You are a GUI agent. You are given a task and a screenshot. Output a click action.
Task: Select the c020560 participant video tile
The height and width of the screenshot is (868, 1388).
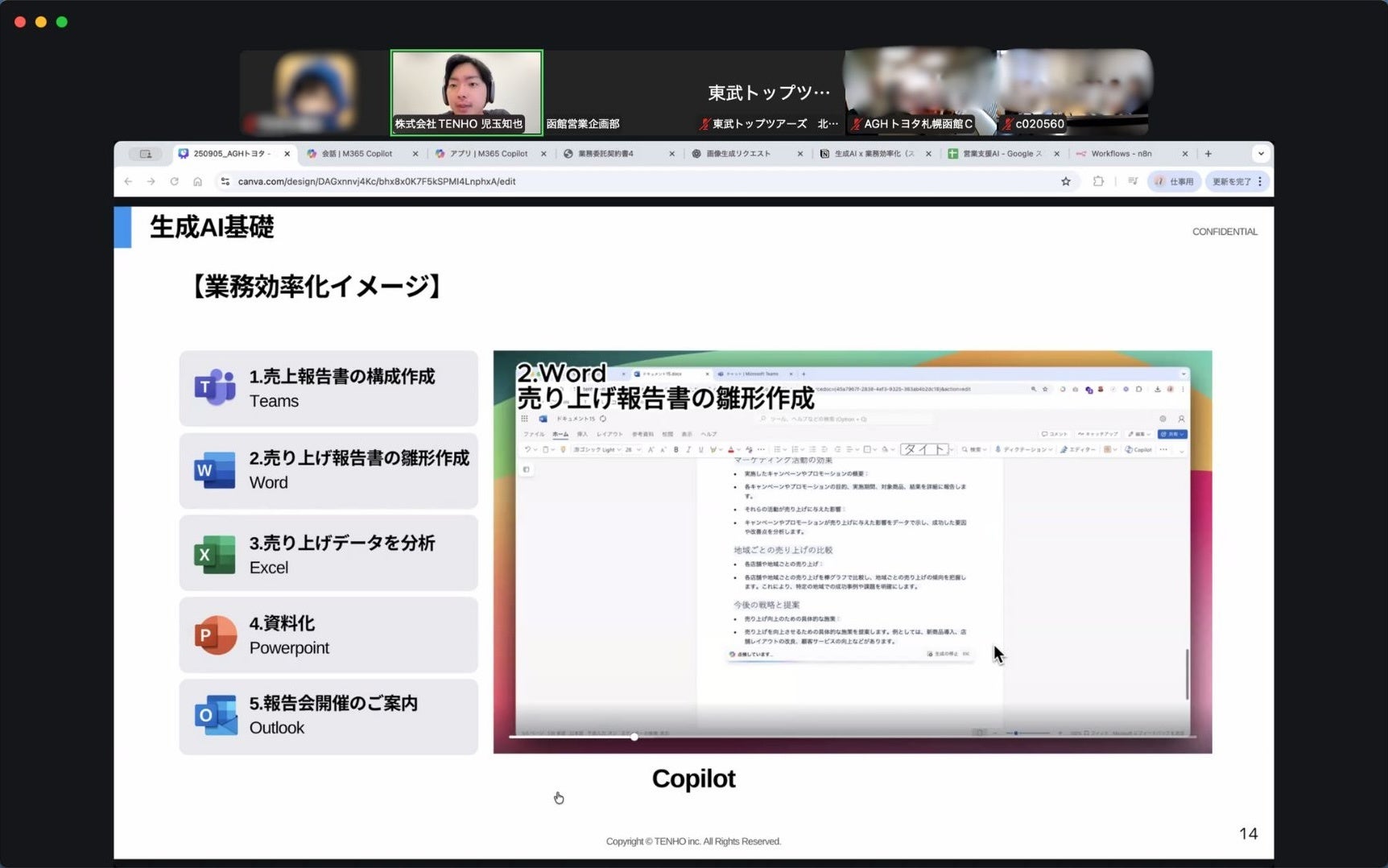point(1075,91)
